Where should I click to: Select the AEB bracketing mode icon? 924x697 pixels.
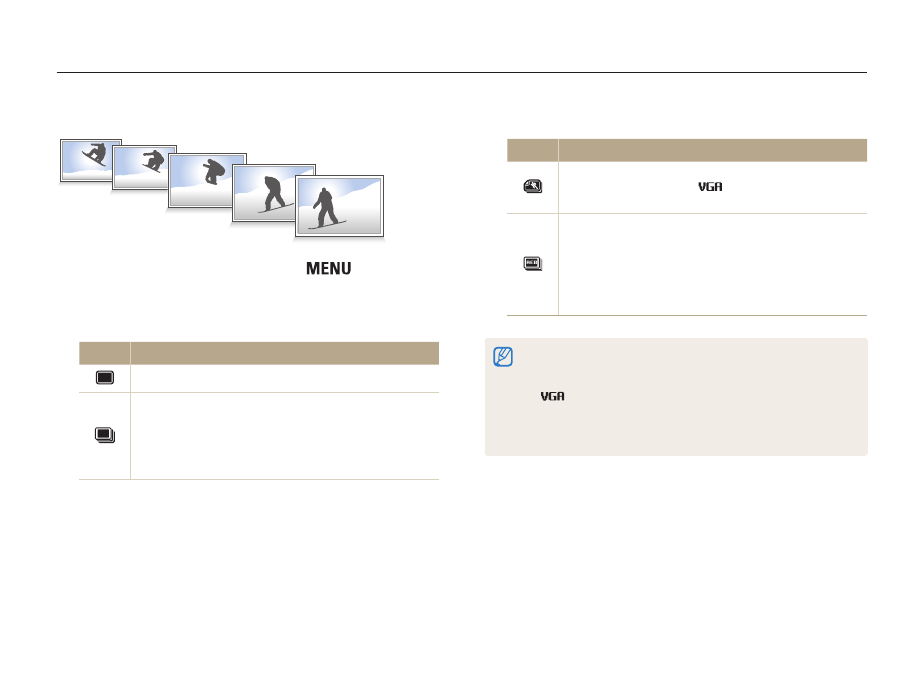click(533, 264)
